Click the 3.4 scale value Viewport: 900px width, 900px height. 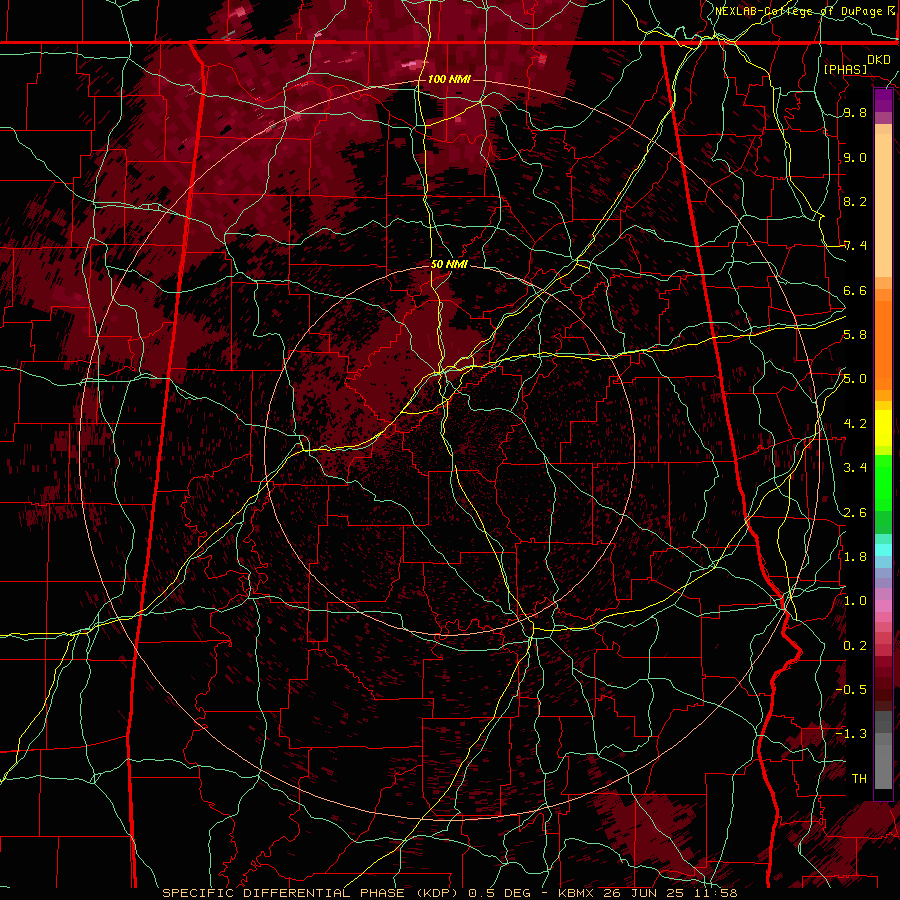(x=855, y=468)
